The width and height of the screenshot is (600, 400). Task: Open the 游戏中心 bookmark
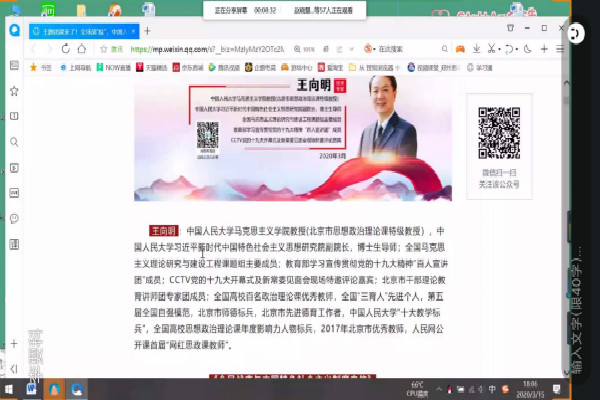(297, 68)
